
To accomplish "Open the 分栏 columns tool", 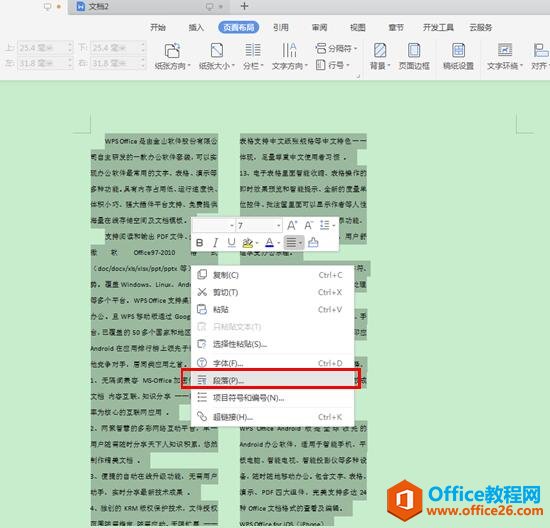I will tap(253, 56).
